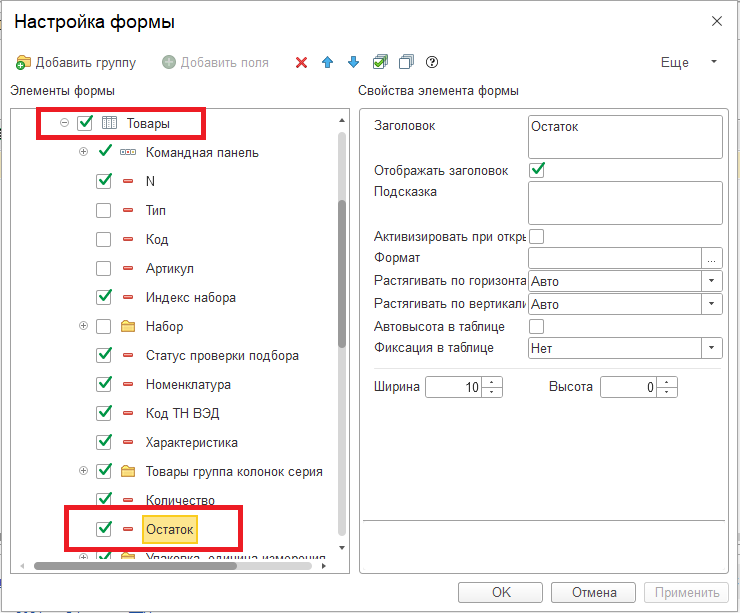Confirm with the OK button
The width and height of the screenshot is (740, 613).
point(500,592)
